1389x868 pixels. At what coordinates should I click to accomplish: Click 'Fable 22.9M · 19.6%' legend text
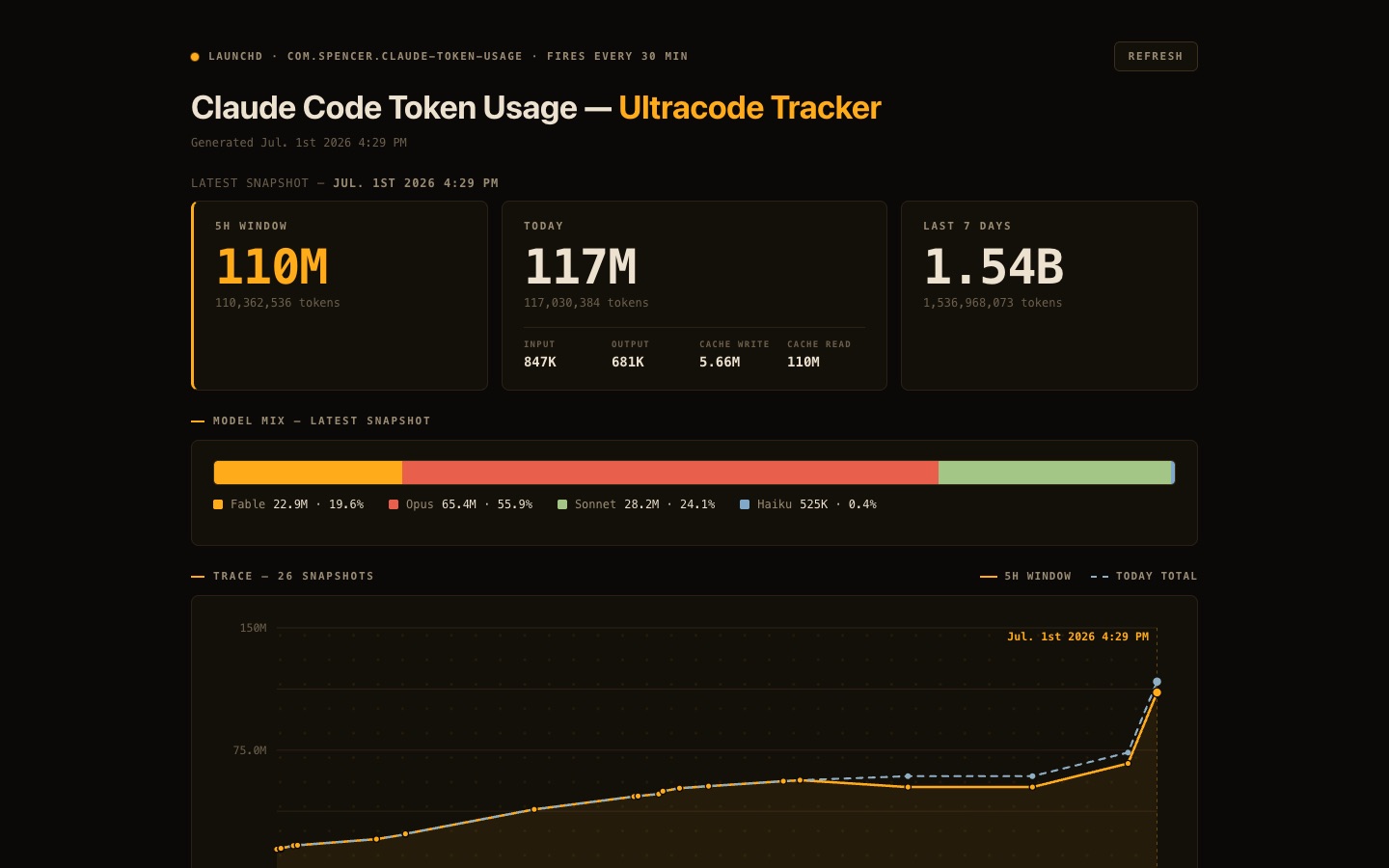pyautogui.click(x=297, y=504)
